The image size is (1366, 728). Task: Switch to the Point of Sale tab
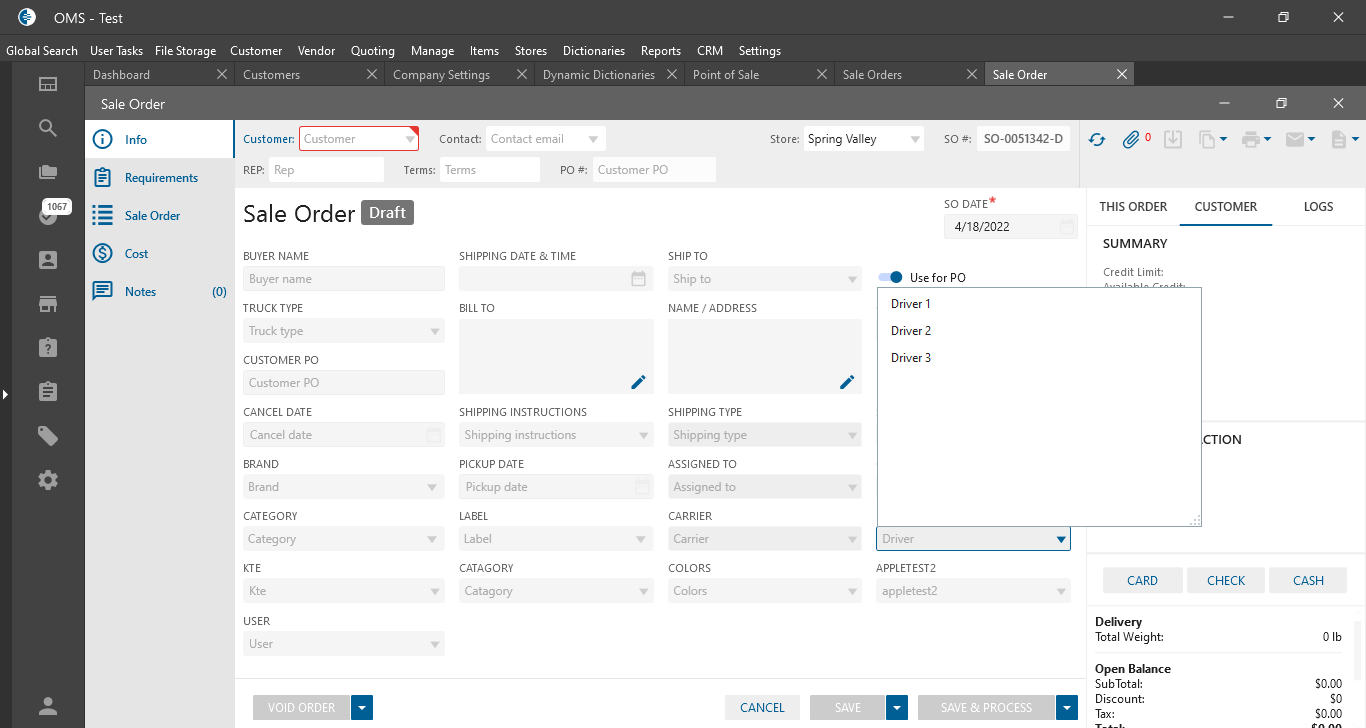click(726, 75)
